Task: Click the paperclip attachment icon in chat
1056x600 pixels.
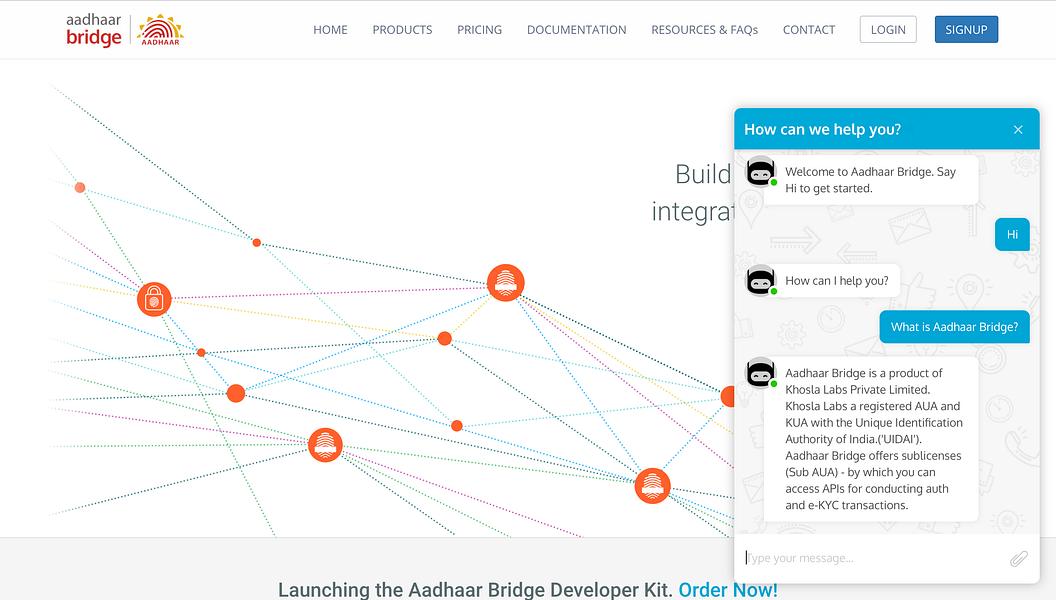Action: point(1018,558)
